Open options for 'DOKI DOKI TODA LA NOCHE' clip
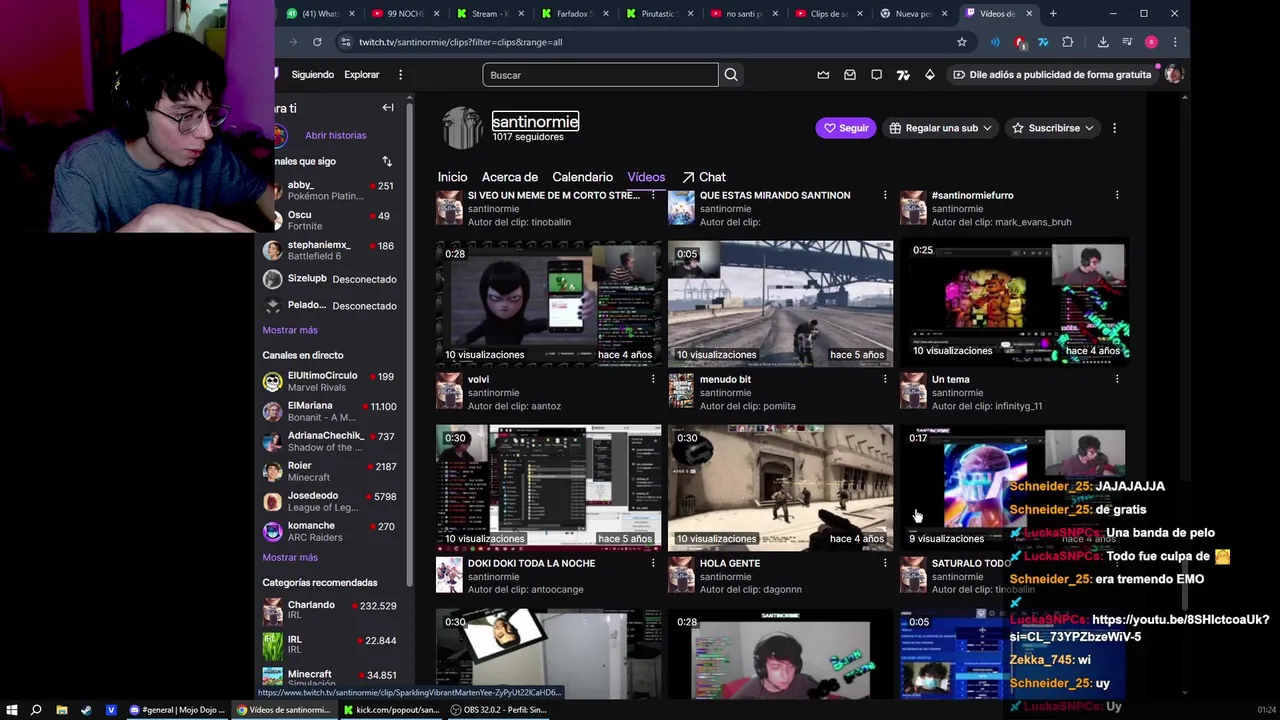1280x720 pixels. click(653, 563)
